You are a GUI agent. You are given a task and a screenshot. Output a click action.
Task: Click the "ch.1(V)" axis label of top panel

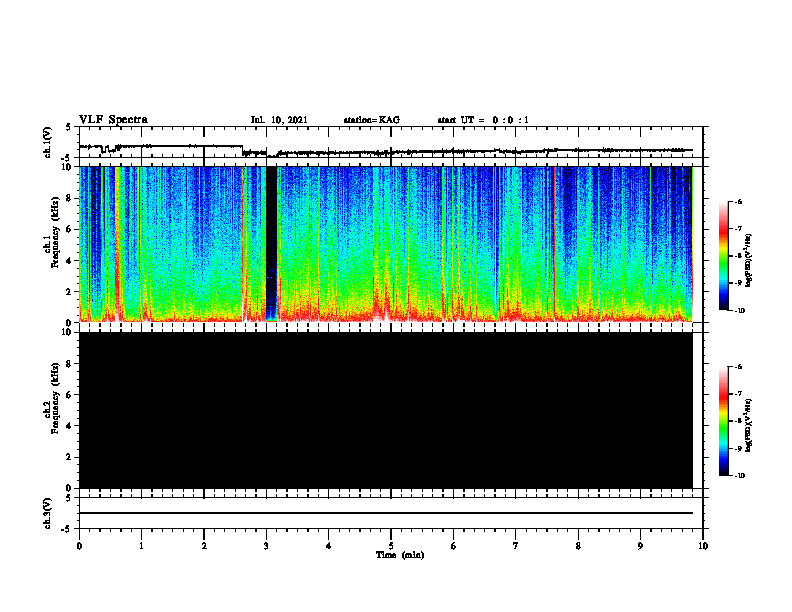click(47, 142)
